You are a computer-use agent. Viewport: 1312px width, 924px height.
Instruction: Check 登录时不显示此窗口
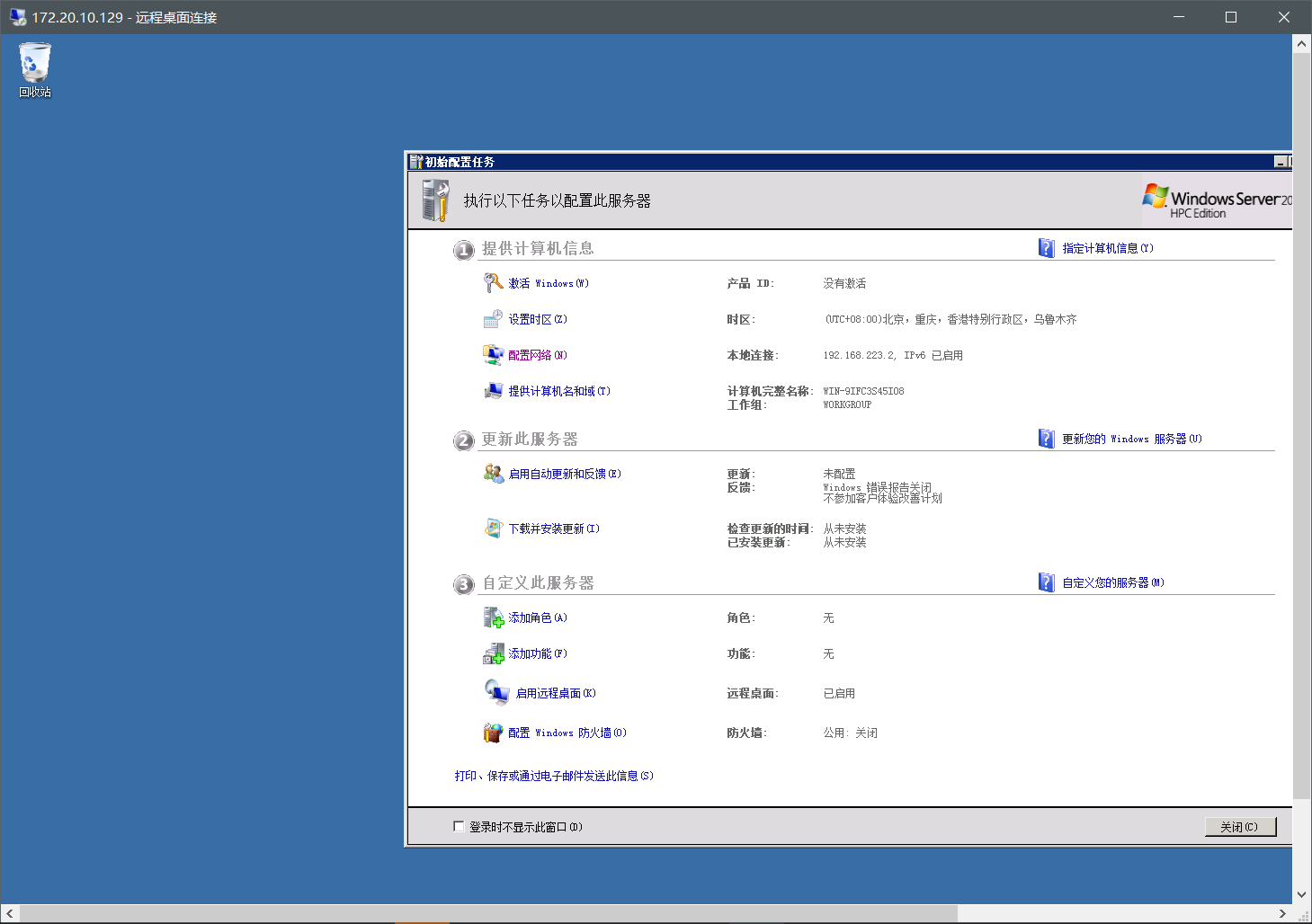pos(460,826)
